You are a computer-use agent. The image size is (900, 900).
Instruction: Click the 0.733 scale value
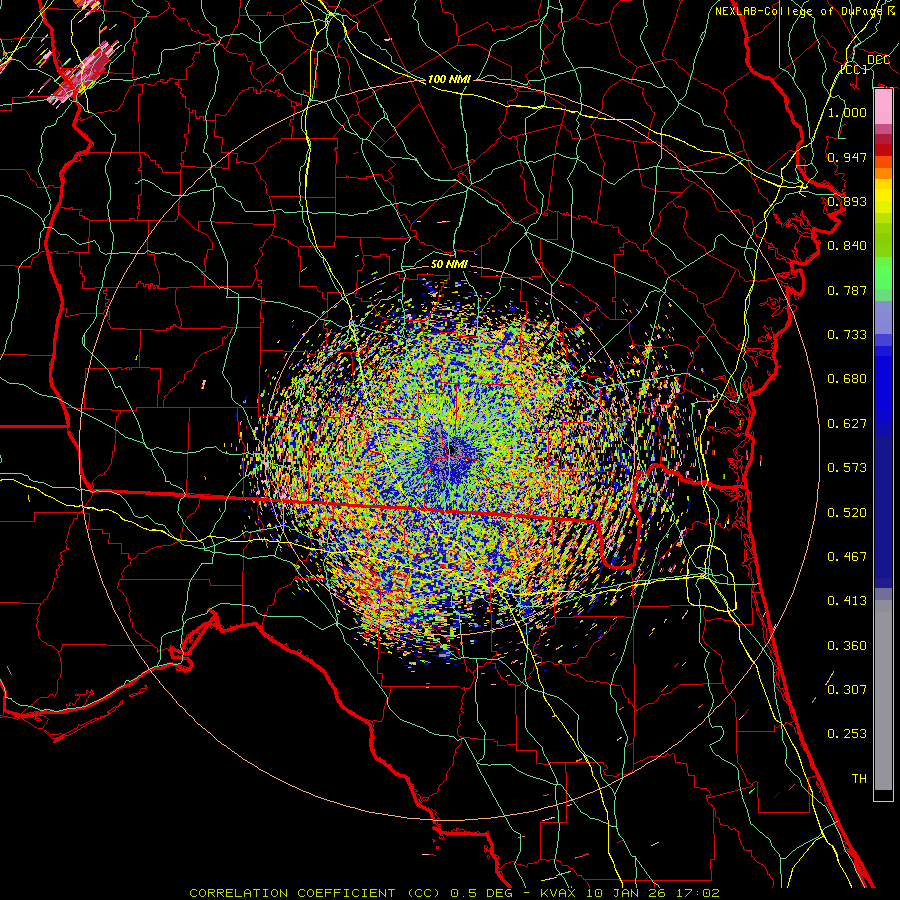point(847,335)
